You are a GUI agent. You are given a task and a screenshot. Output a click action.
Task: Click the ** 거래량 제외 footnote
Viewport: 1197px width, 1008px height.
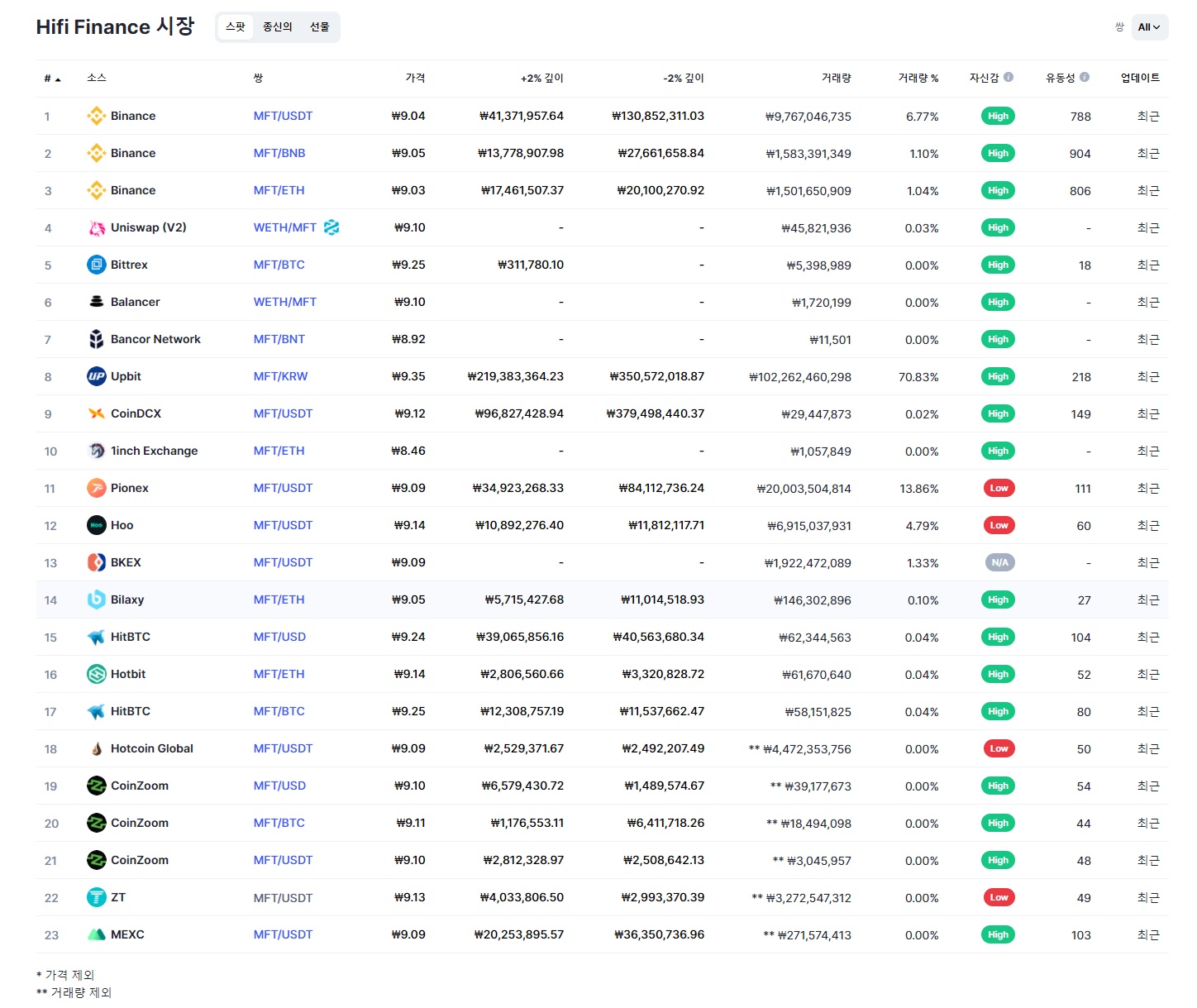(74, 992)
